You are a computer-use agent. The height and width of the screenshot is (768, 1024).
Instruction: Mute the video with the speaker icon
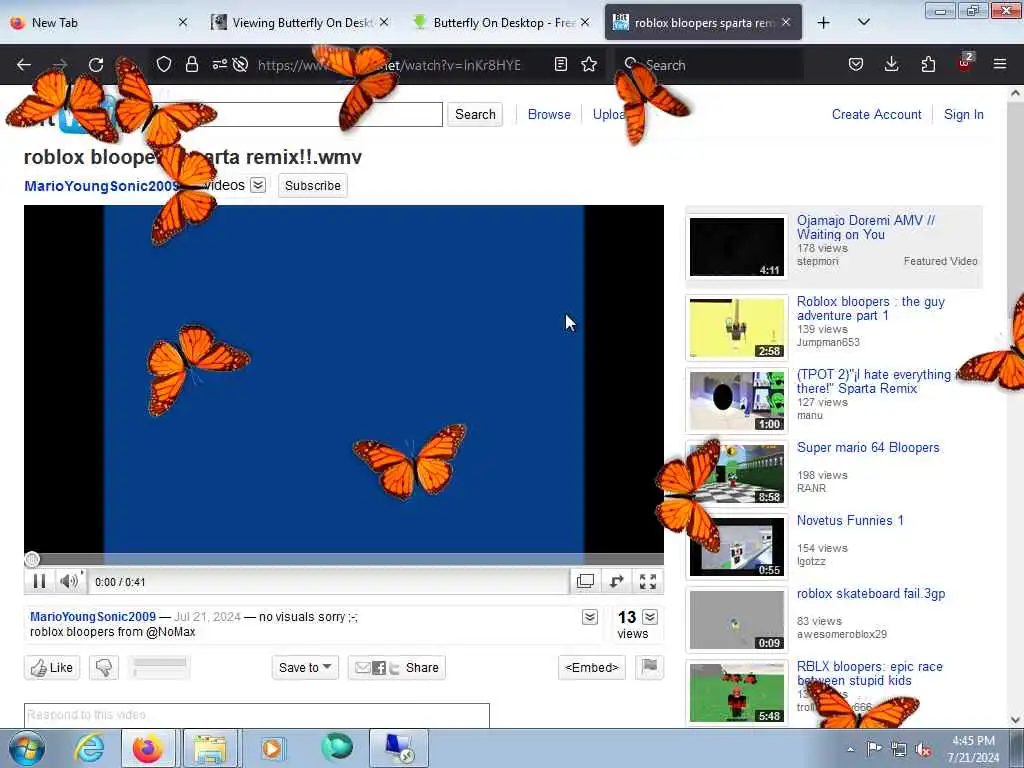[x=69, y=581]
